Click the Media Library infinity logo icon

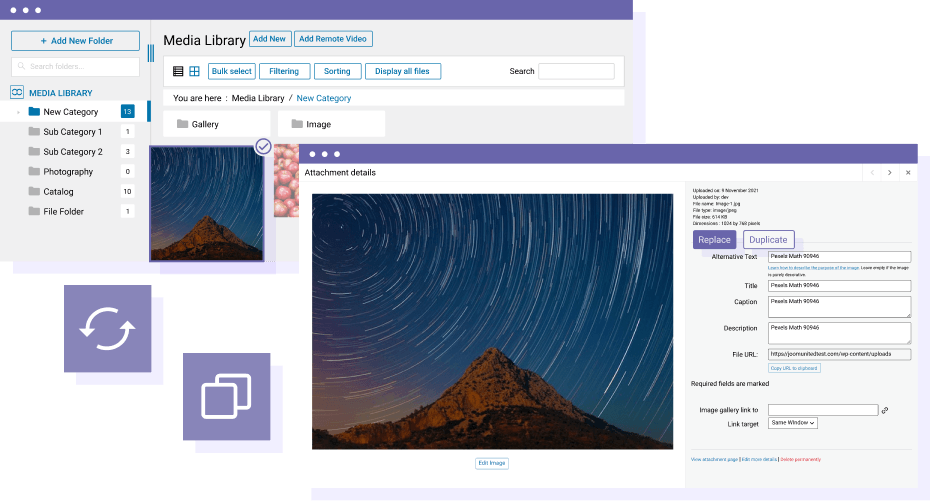tap(17, 92)
